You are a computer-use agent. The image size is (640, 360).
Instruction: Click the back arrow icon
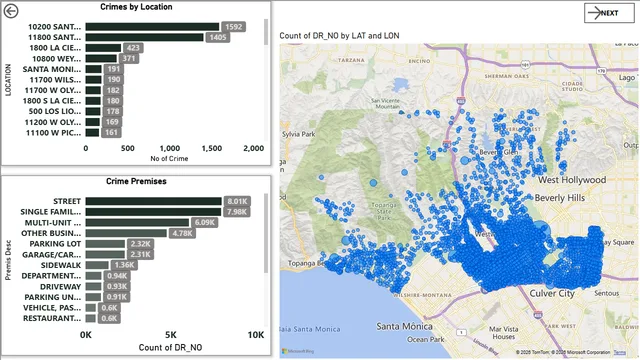(11, 11)
